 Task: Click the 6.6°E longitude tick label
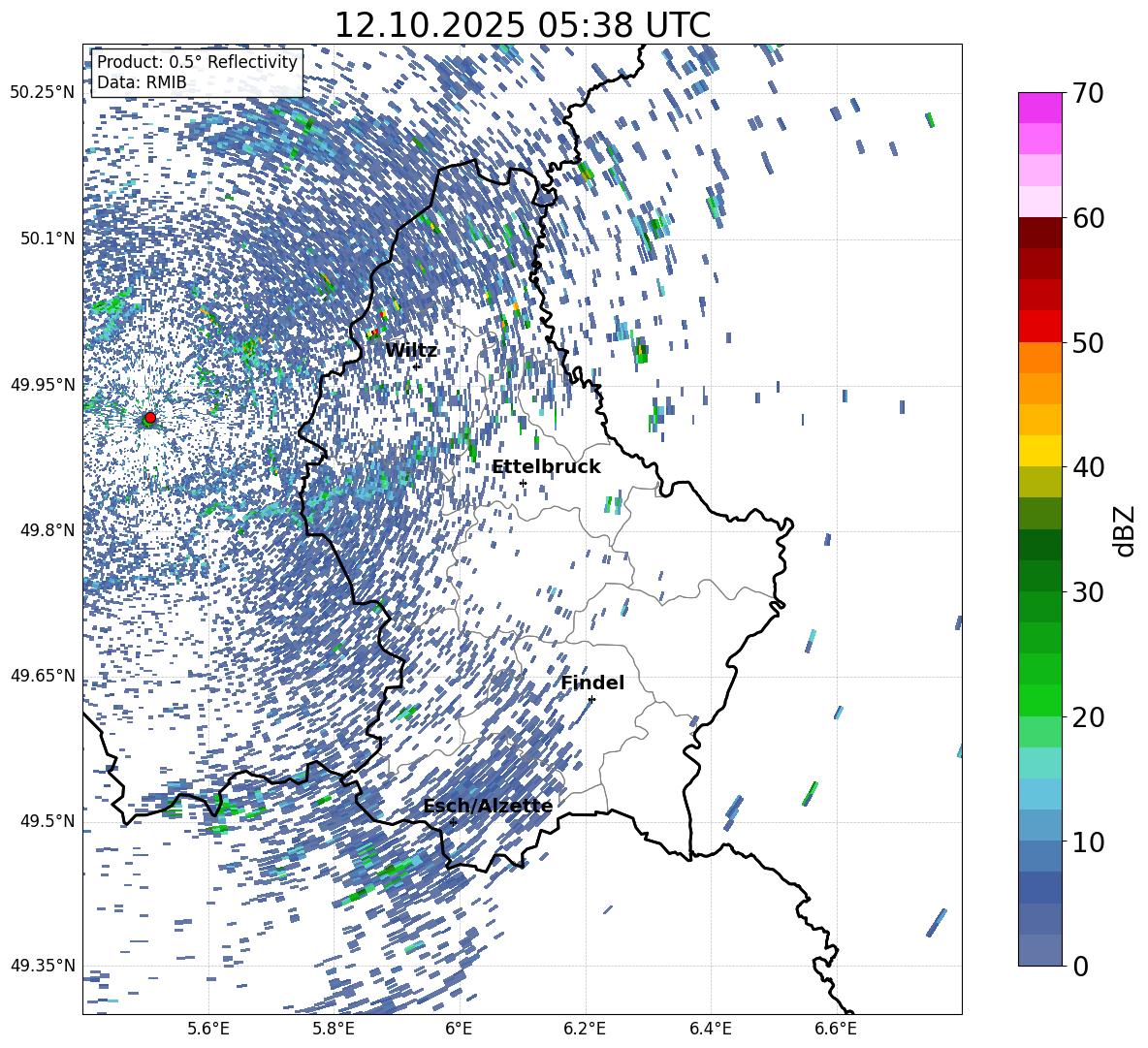pos(836,1029)
